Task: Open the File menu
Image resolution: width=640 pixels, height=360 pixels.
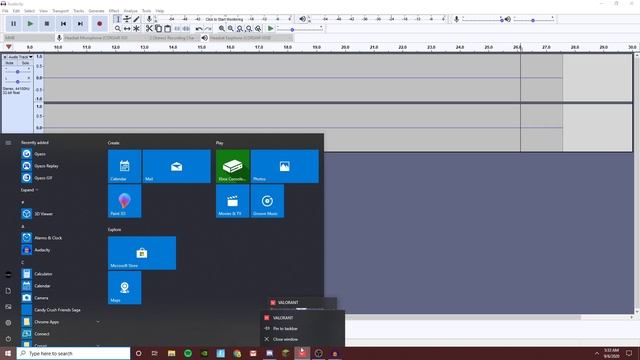Action: coord(5,11)
